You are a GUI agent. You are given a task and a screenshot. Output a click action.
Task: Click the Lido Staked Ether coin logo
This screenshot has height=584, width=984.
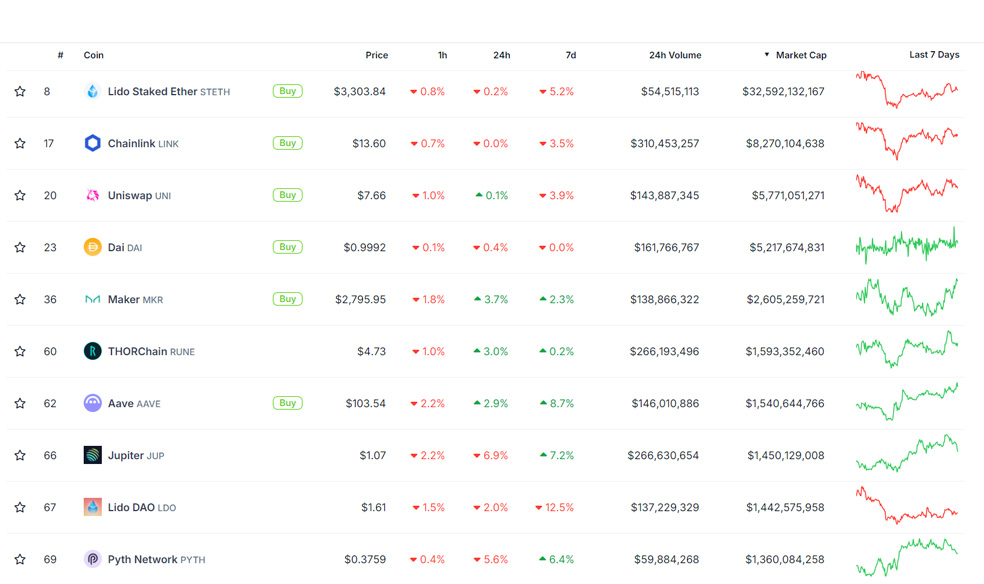92,92
